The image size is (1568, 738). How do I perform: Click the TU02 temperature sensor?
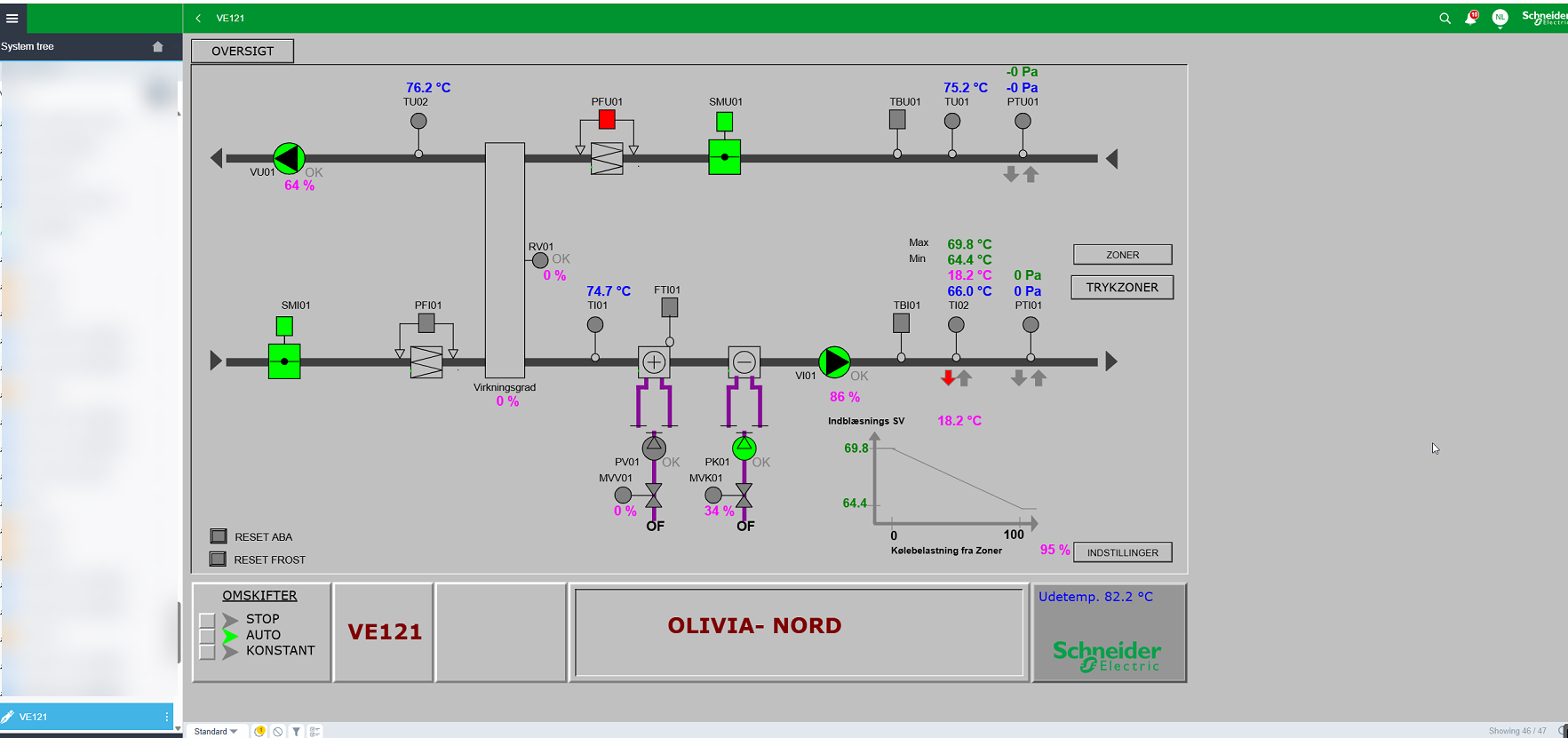418,121
